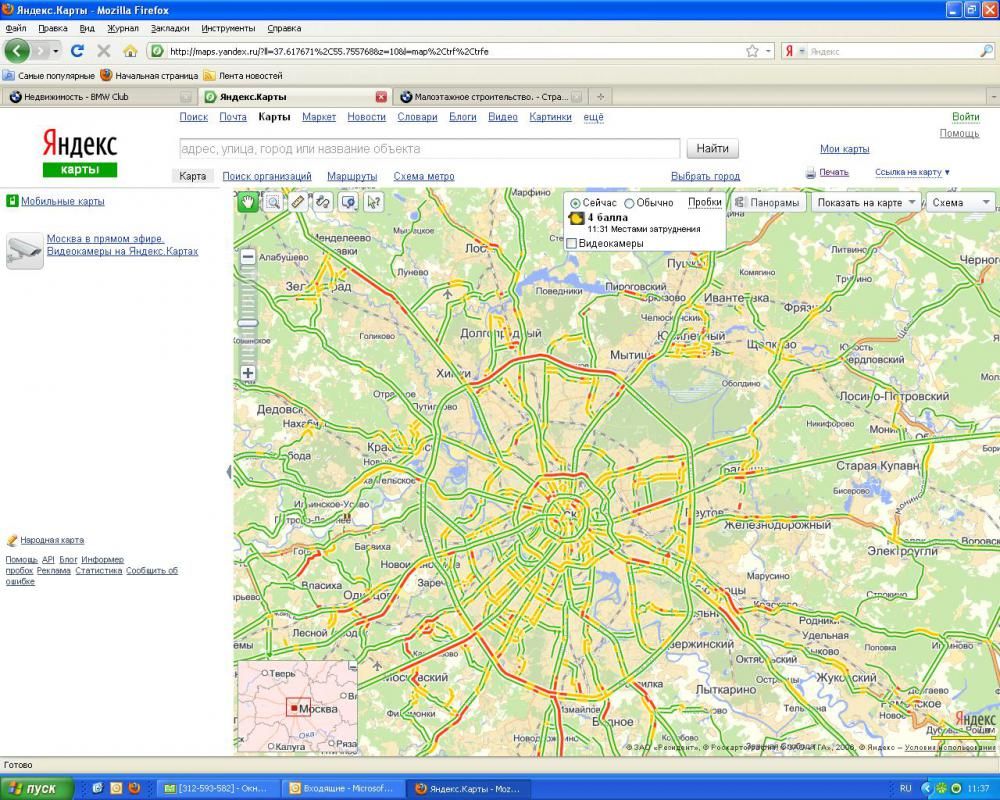Open the Закладки menu
Screen dimensions: 1000x800
170,28
